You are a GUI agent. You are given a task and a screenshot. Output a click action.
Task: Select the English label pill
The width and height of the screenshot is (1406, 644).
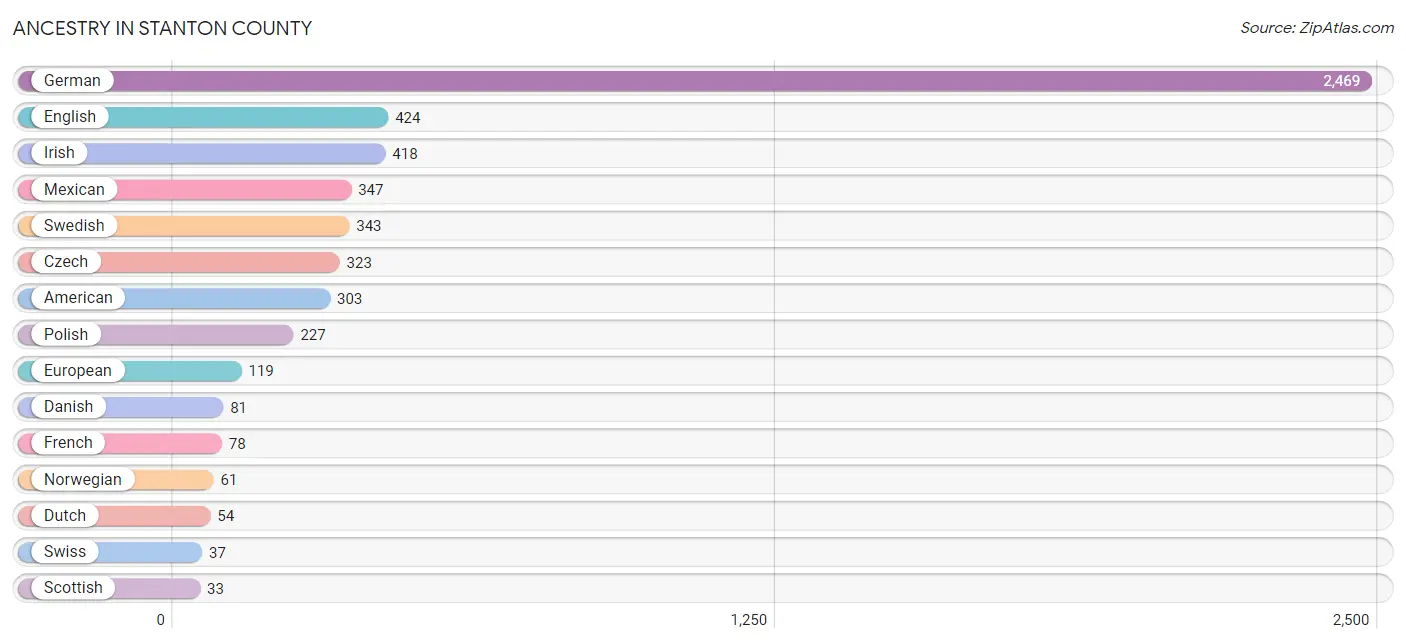(70, 117)
